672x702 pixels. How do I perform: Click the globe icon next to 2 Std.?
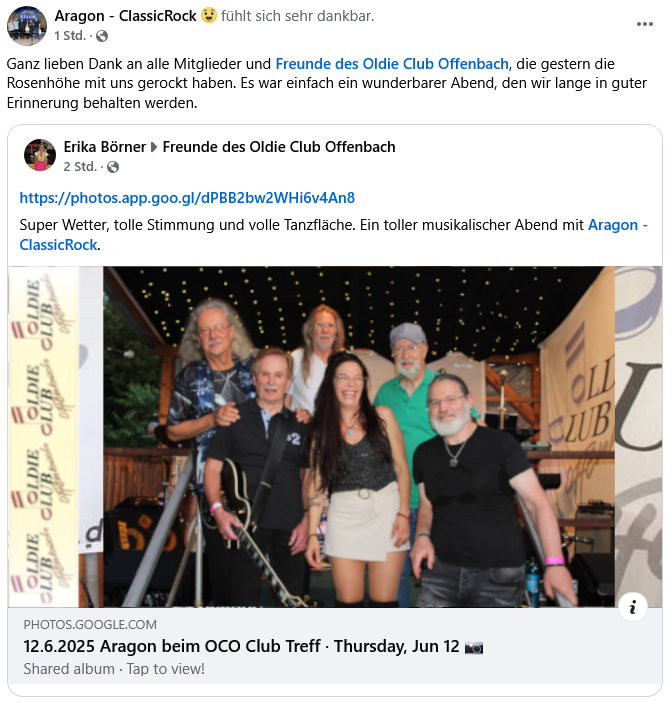pyautogui.click(x=113, y=167)
